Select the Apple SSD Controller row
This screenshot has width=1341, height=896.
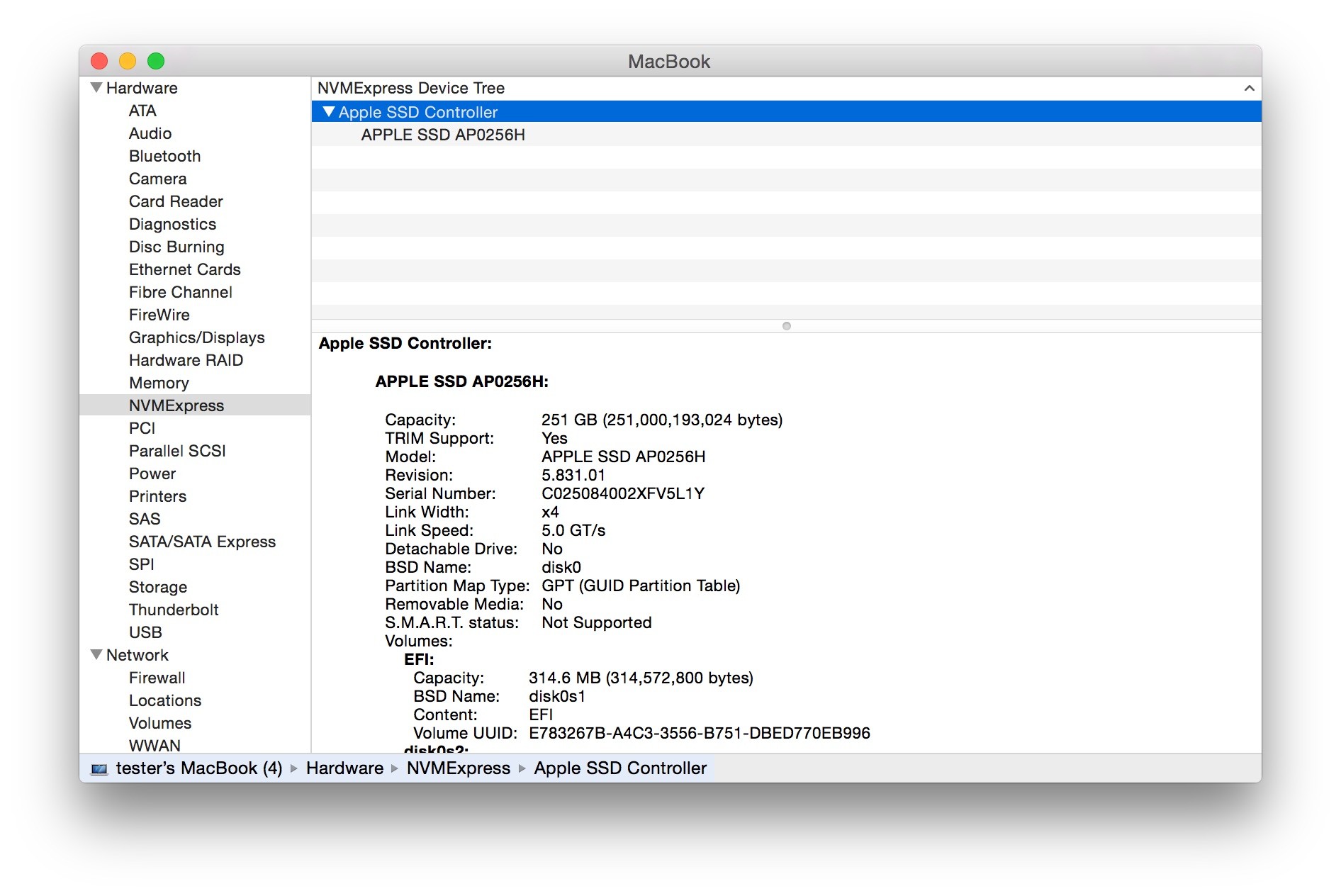tap(787, 111)
